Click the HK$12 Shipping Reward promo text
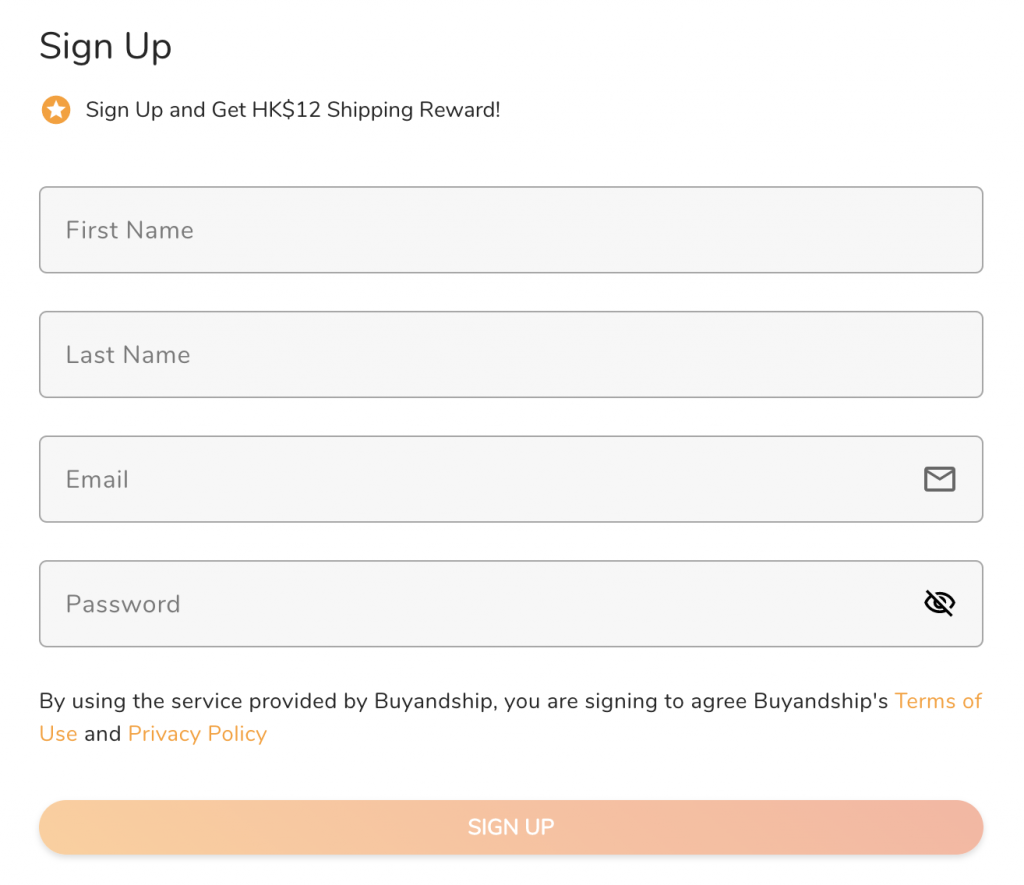This screenshot has height=885, width=1024. [293, 110]
